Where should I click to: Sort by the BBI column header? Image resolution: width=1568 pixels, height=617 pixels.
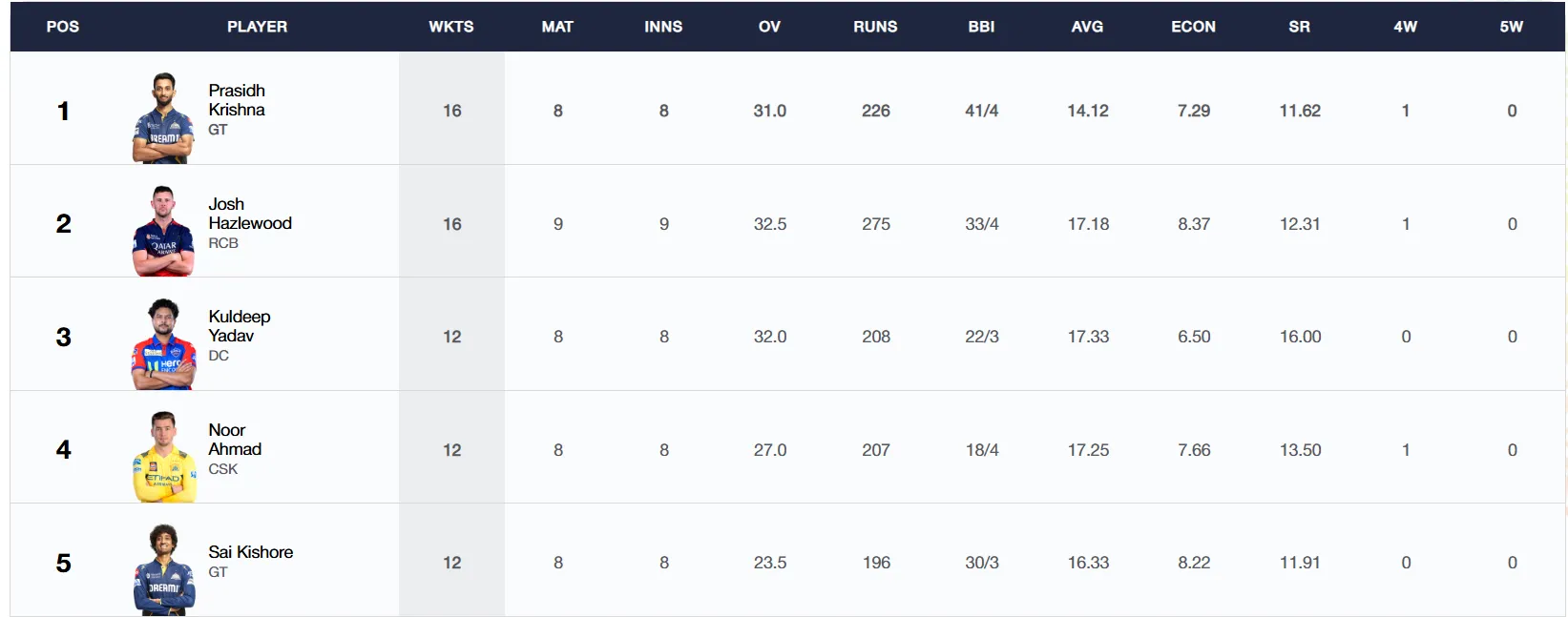point(981,27)
